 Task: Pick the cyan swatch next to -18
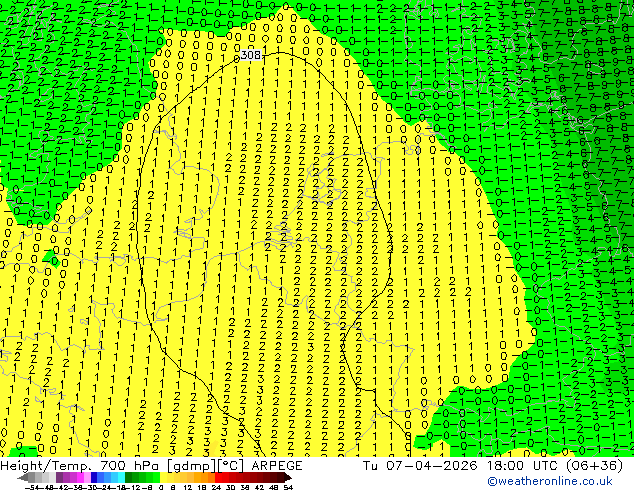click(121, 477)
